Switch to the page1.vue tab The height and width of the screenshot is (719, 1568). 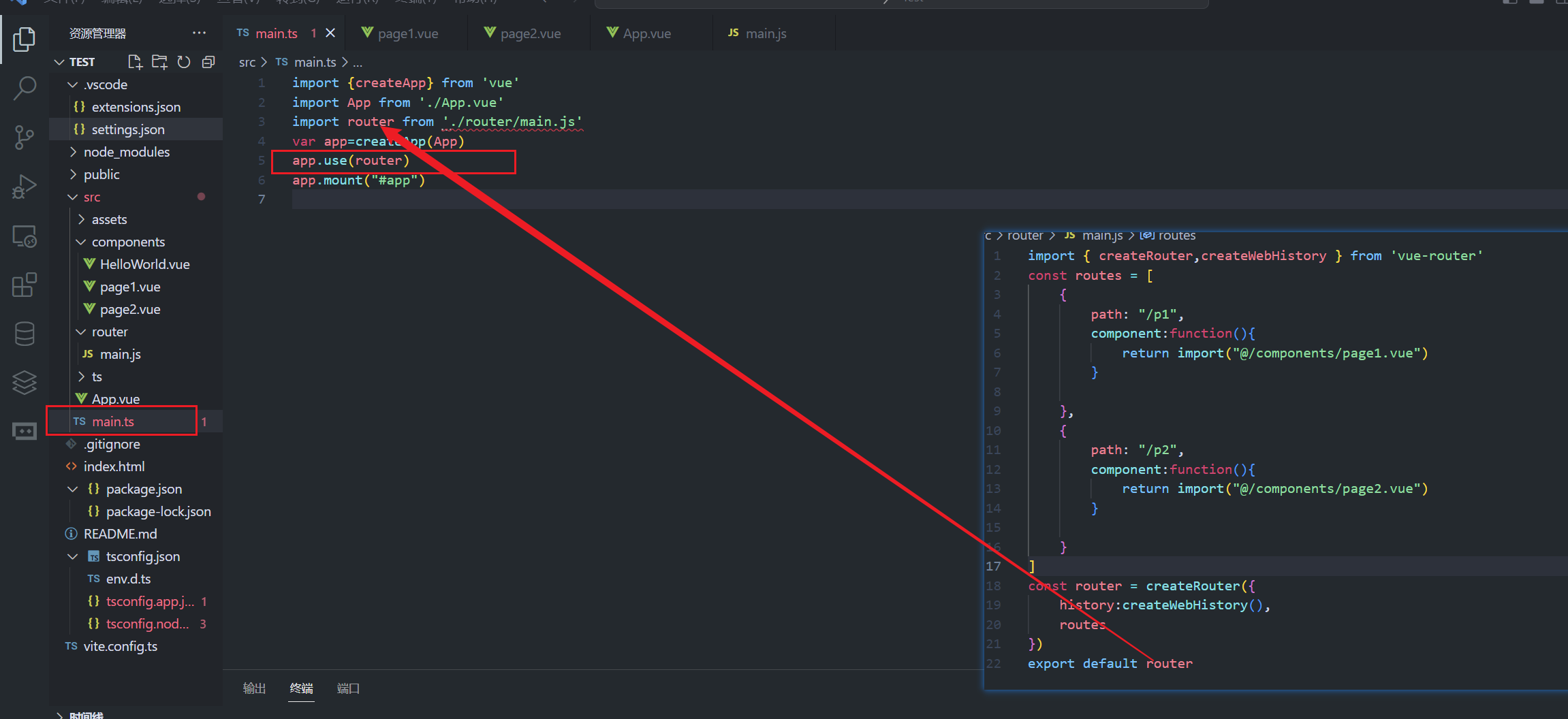tap(407, 33)
